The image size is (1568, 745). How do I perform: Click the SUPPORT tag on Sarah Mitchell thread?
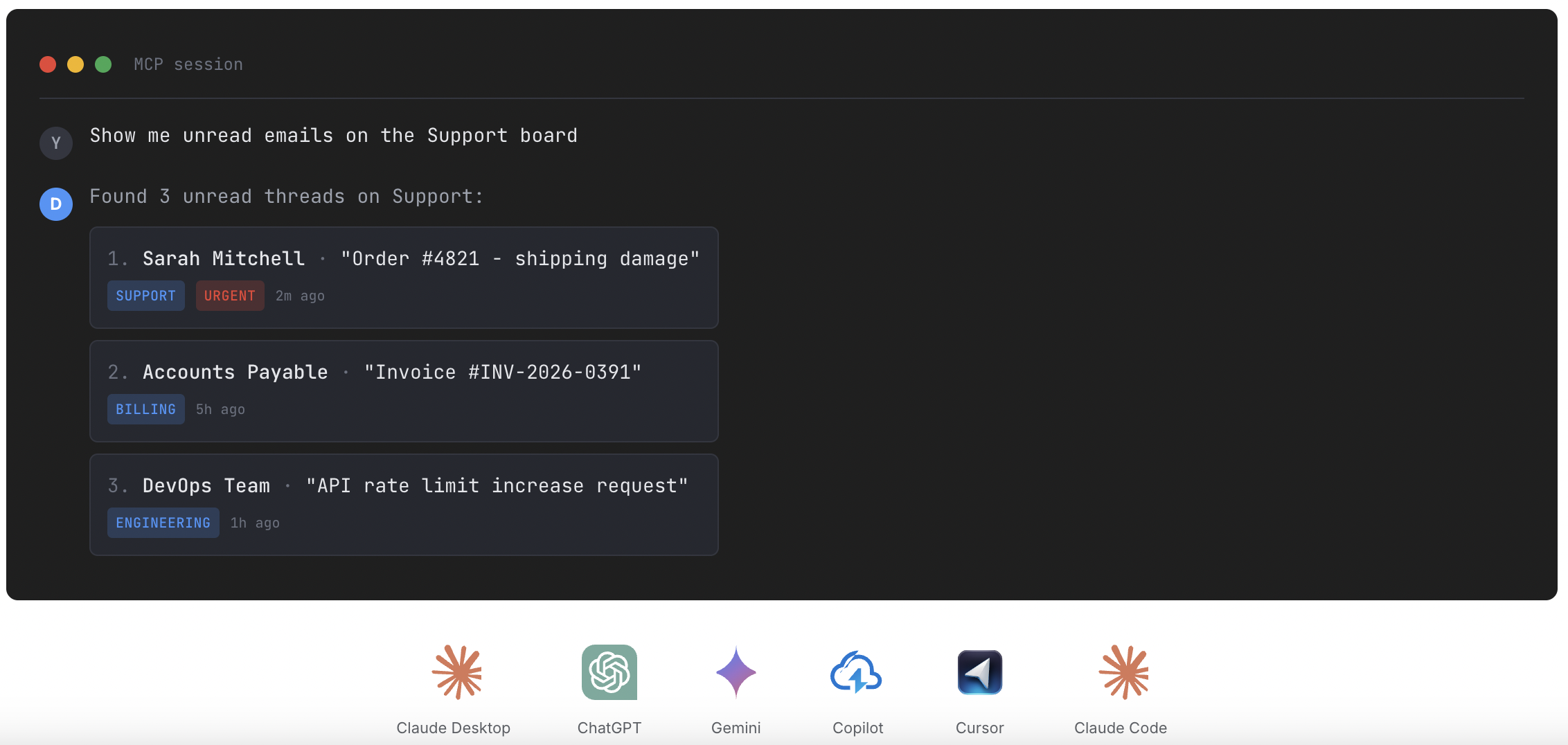click(146, 296)
